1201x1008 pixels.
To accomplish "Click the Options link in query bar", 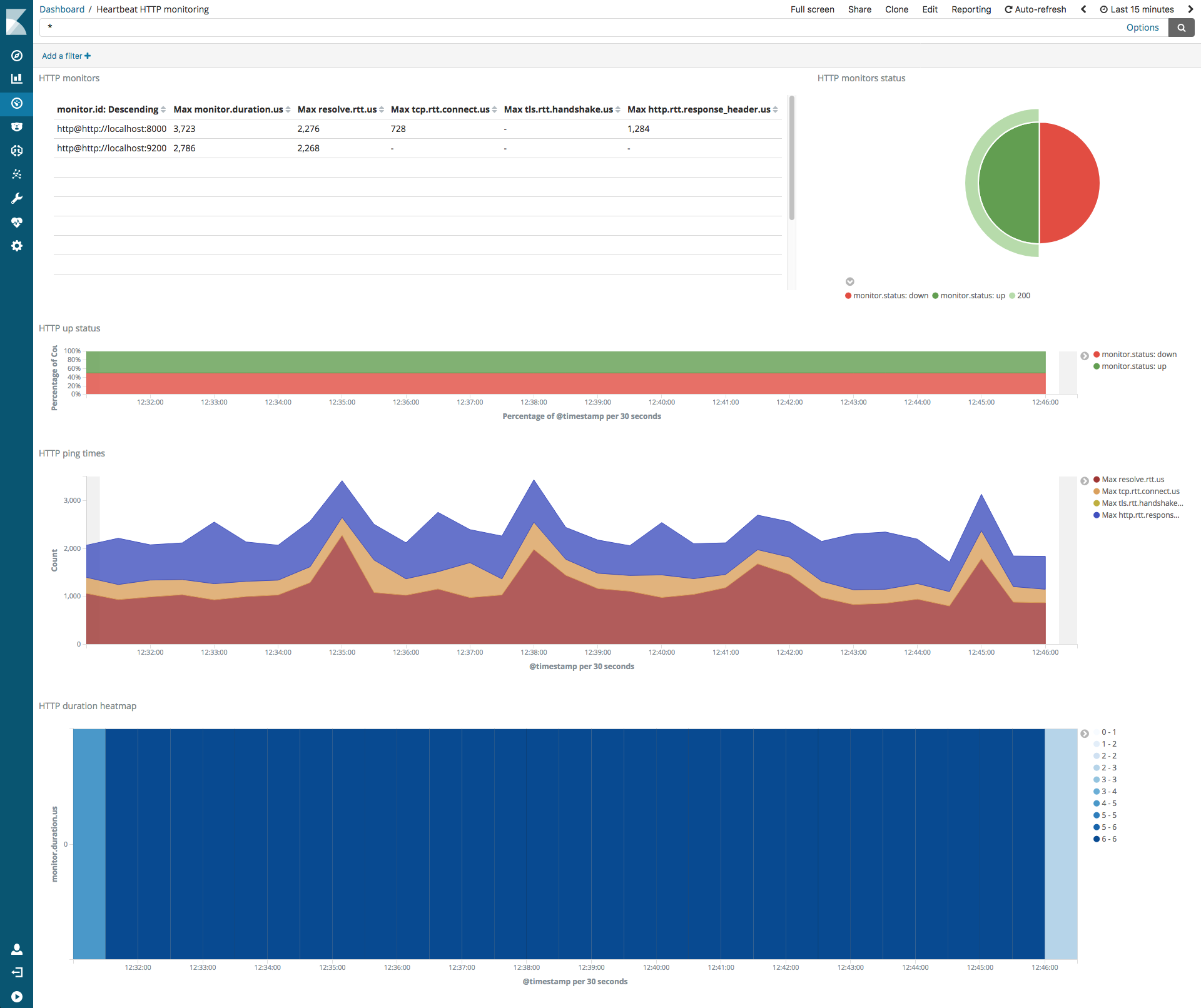I will [x=1142, y=28].
